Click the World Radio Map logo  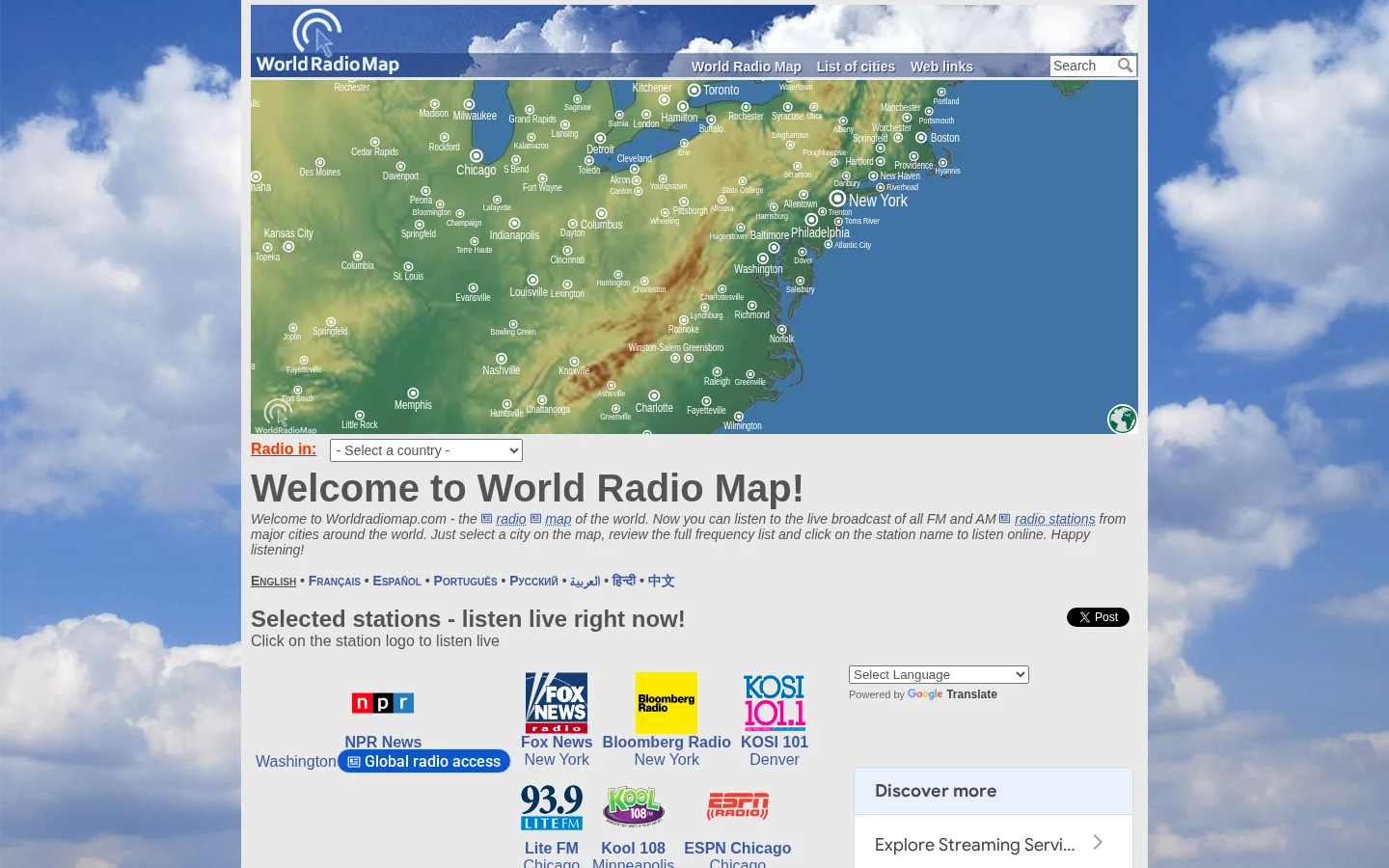tap(328, 41)
